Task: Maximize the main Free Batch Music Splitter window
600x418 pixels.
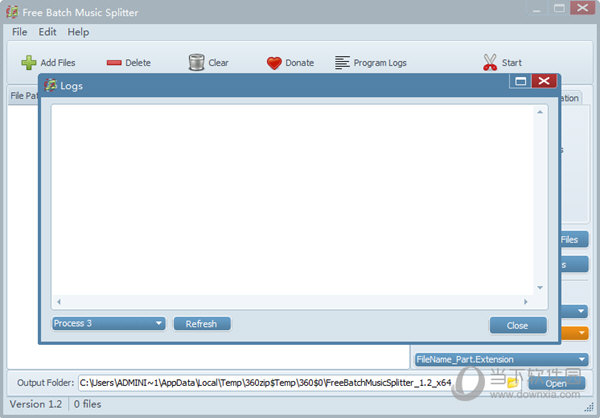Action: click(x=559, y=8)
